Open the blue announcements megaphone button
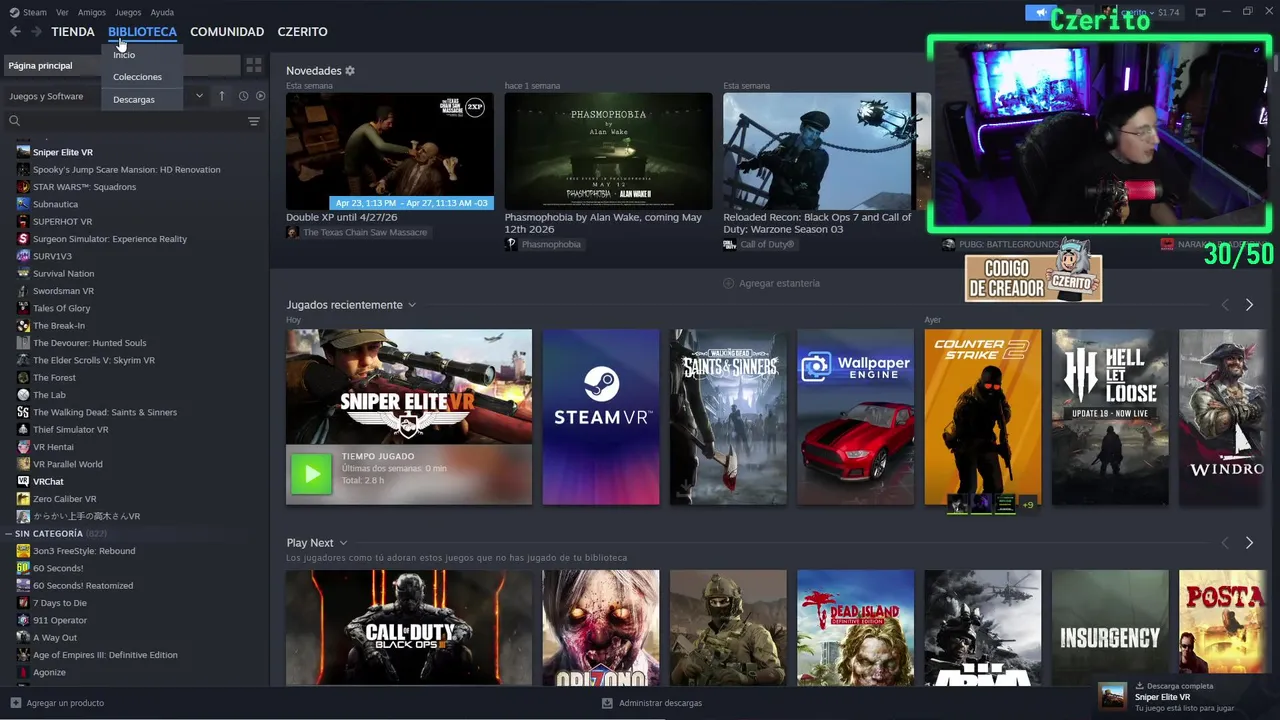 point(1041,12)
